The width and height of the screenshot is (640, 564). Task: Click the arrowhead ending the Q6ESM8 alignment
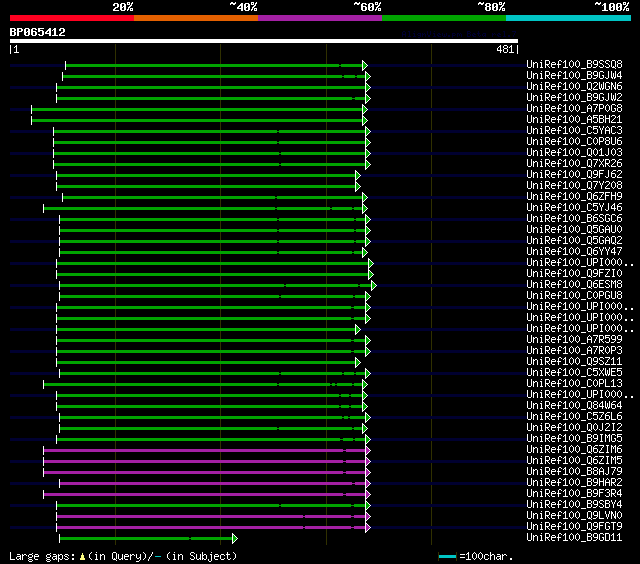click(374, 285)
